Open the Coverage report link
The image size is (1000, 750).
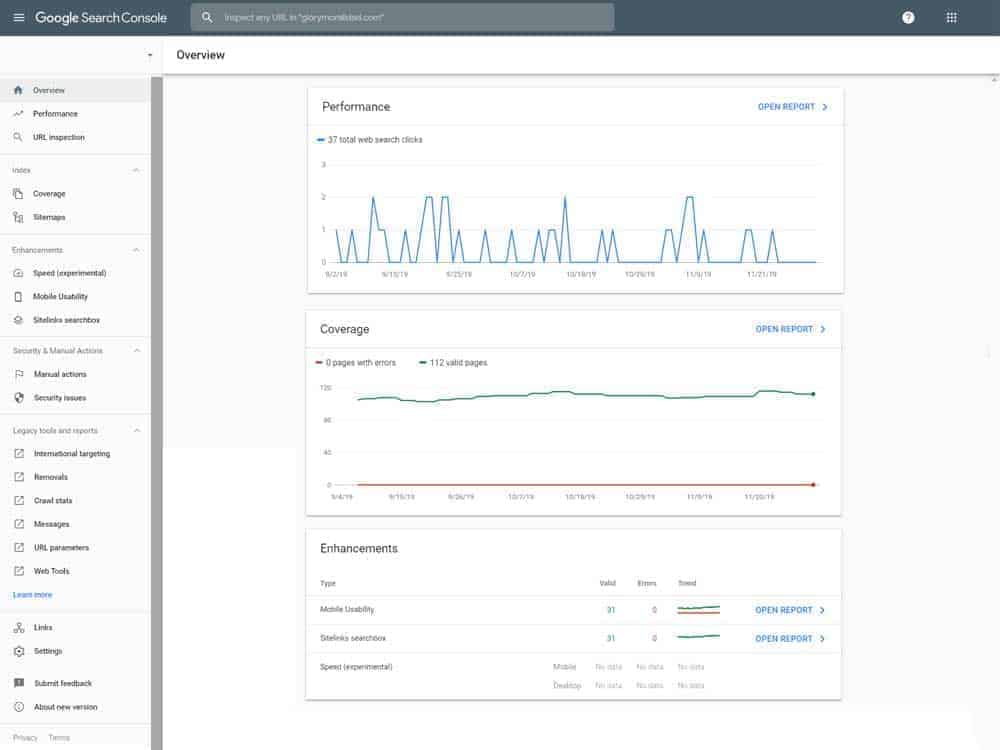click(x=788, y=328)
